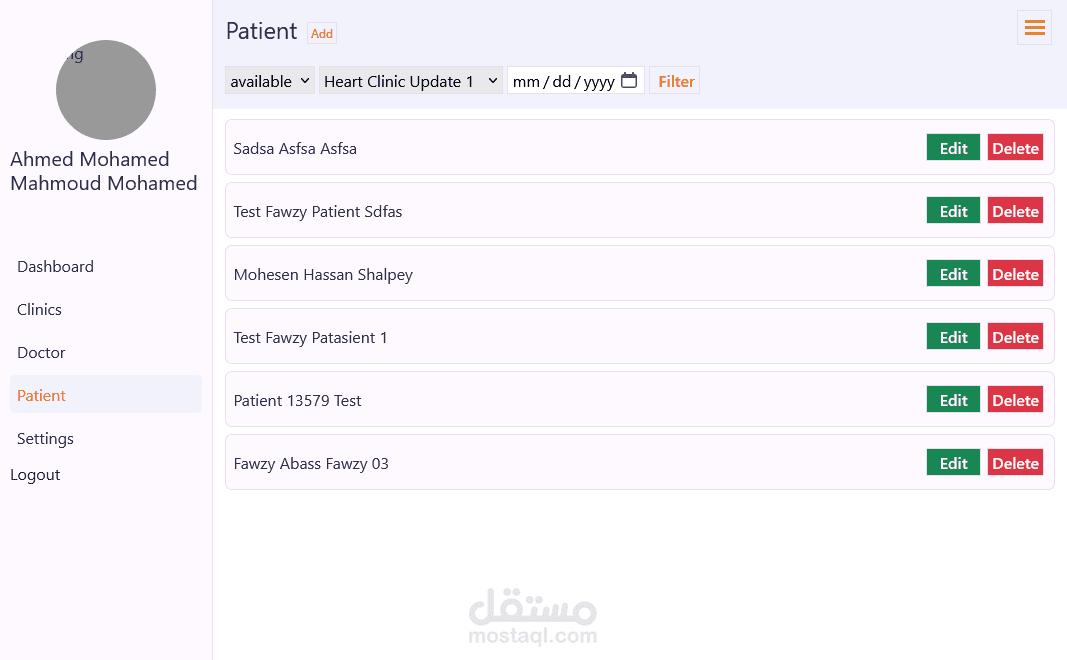Go to Dashboard in the sidebar
Screen dimensions: 1067x660
(56, 267)
